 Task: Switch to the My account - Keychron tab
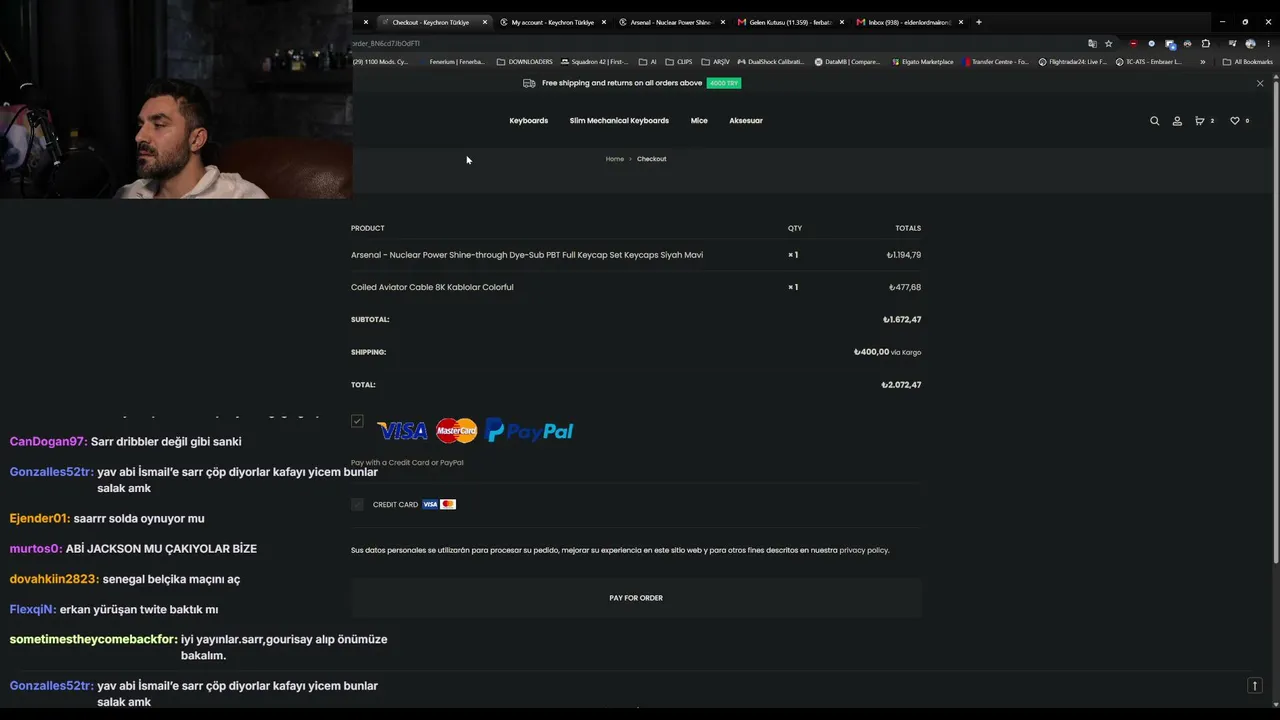point(552,22)
